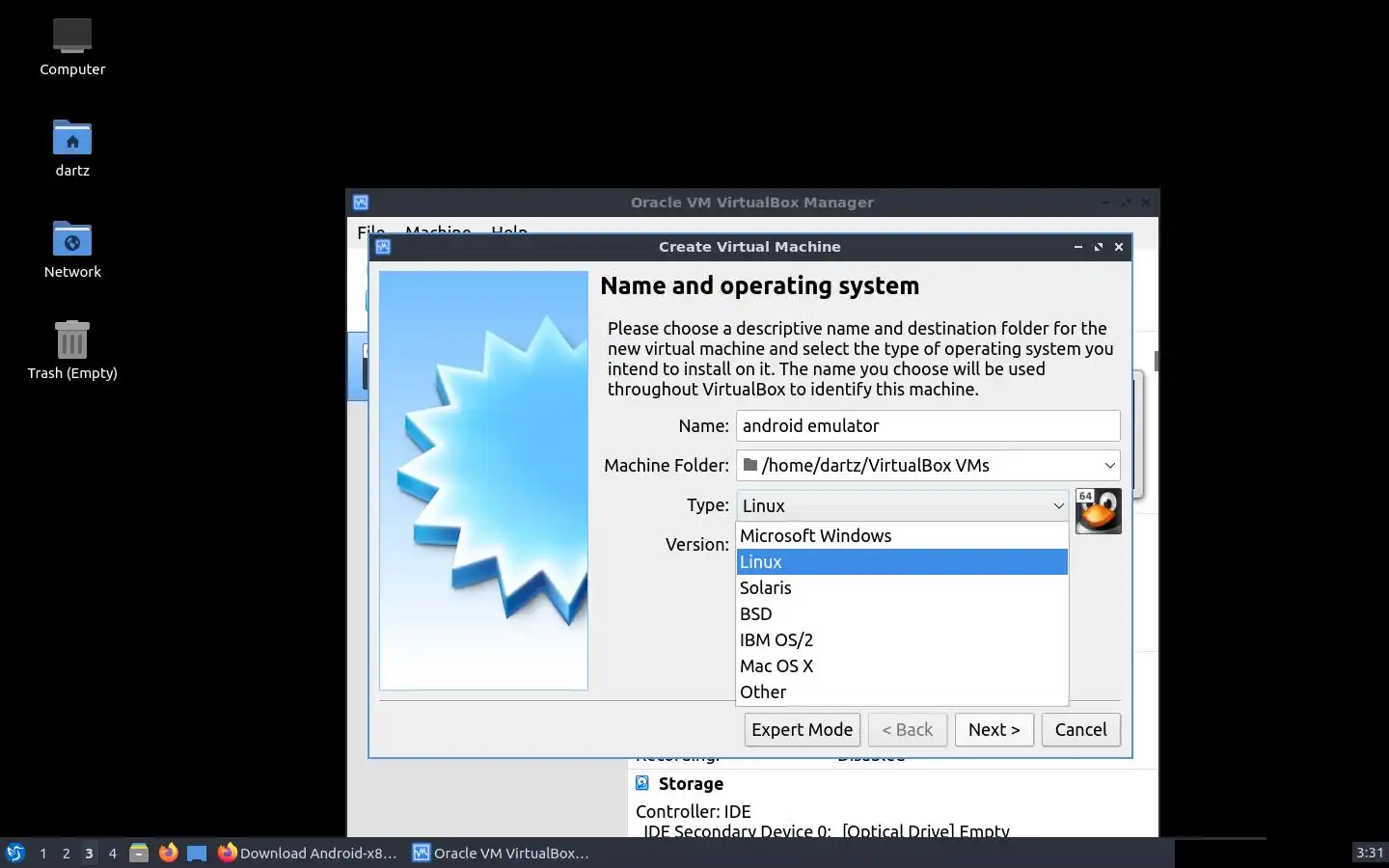This screenshot has height=868, width=1389.
Task: Click the folder icon in the Machine Folder field
Action: [x=750, y=465]
